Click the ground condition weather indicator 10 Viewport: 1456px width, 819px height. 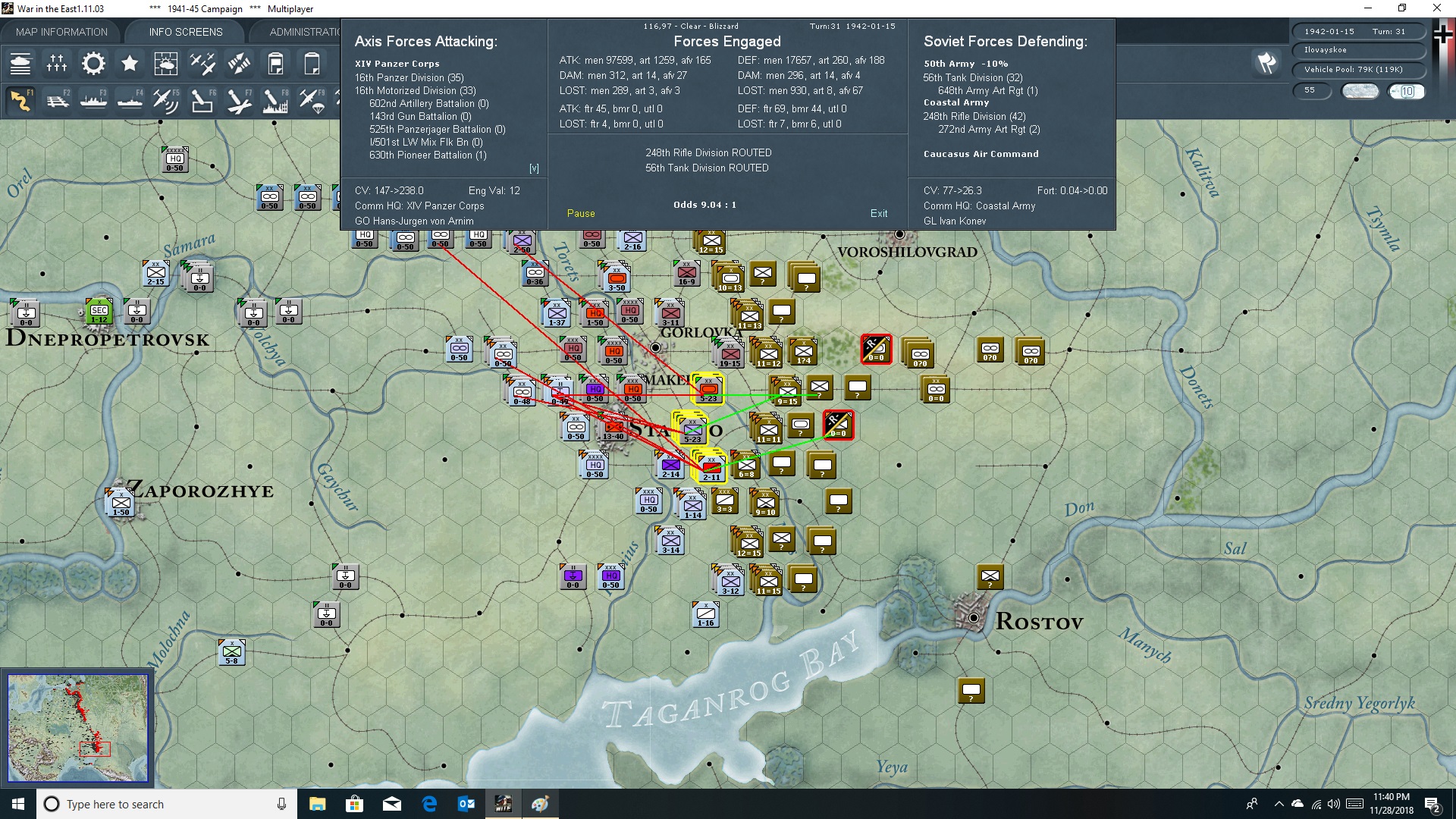click(1407, 91)
